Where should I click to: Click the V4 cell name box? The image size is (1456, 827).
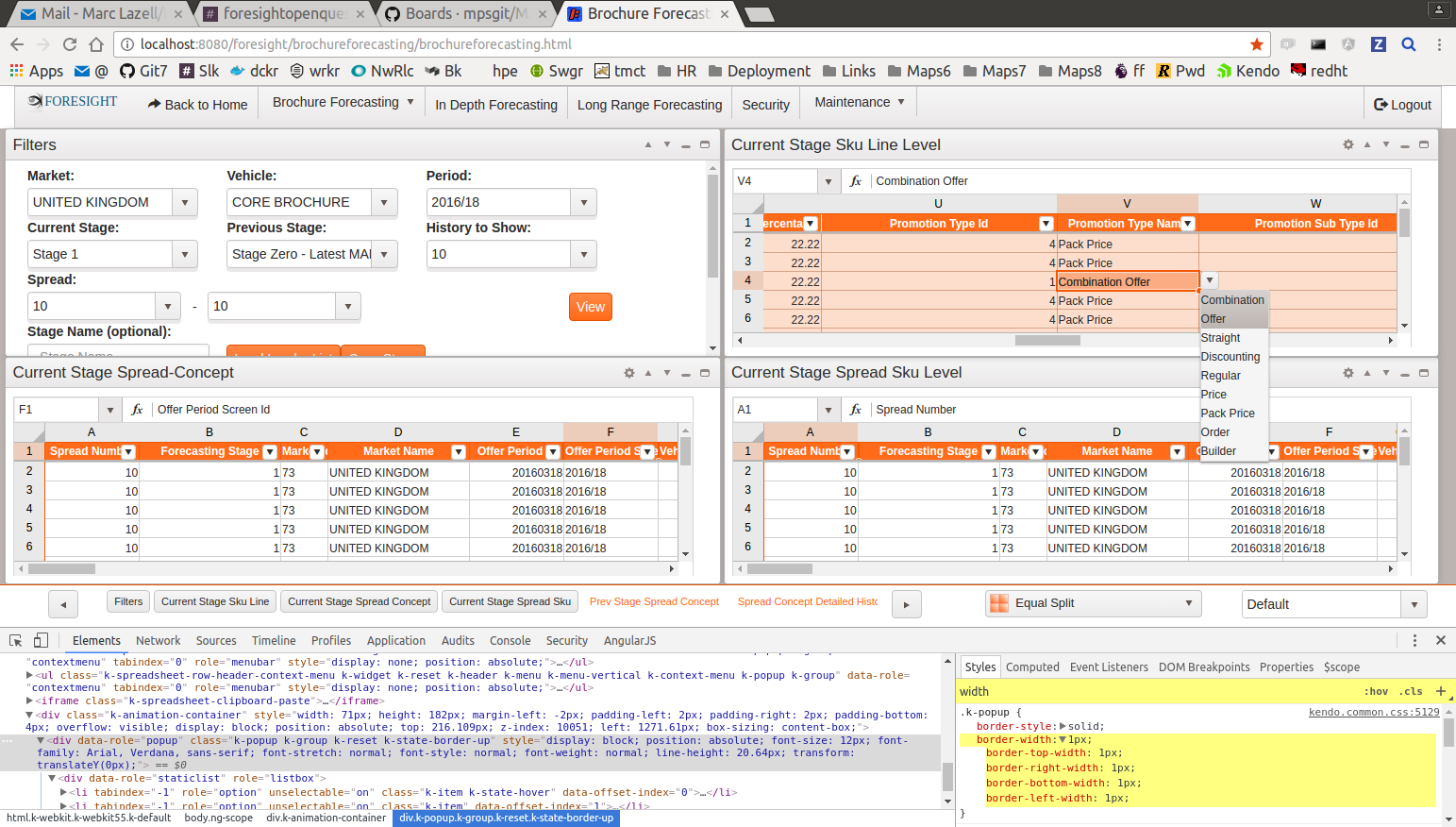coord(776,181)
